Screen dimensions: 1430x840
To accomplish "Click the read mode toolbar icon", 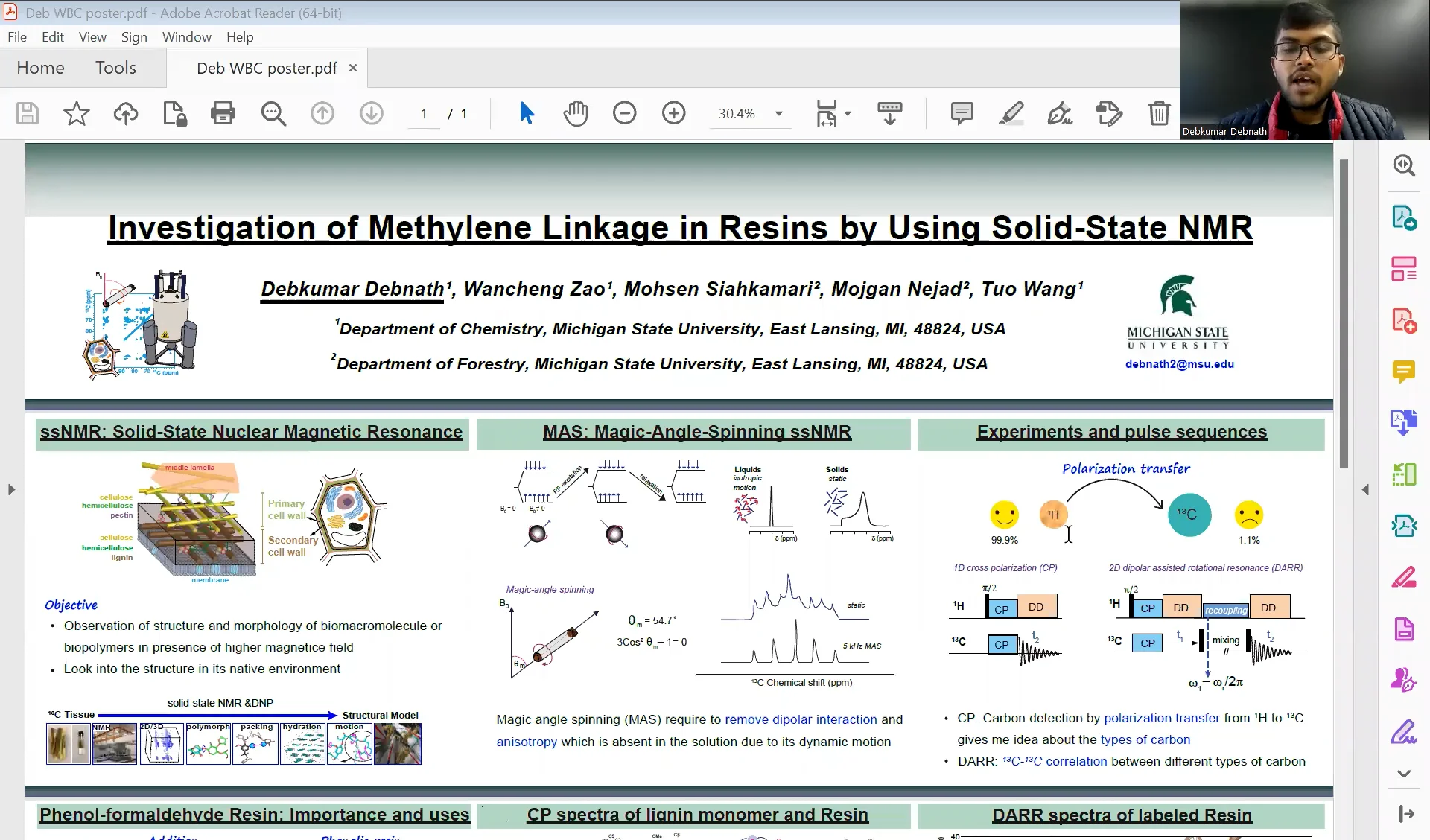I will 890,113.
